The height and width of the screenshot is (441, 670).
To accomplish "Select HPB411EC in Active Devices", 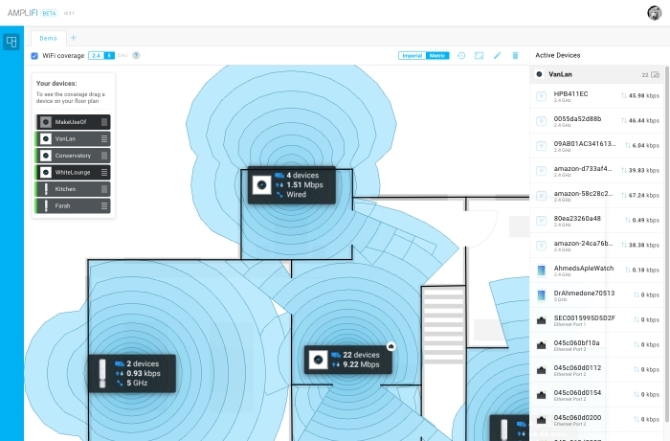I will pyautogui.click(x=597, y=96).
